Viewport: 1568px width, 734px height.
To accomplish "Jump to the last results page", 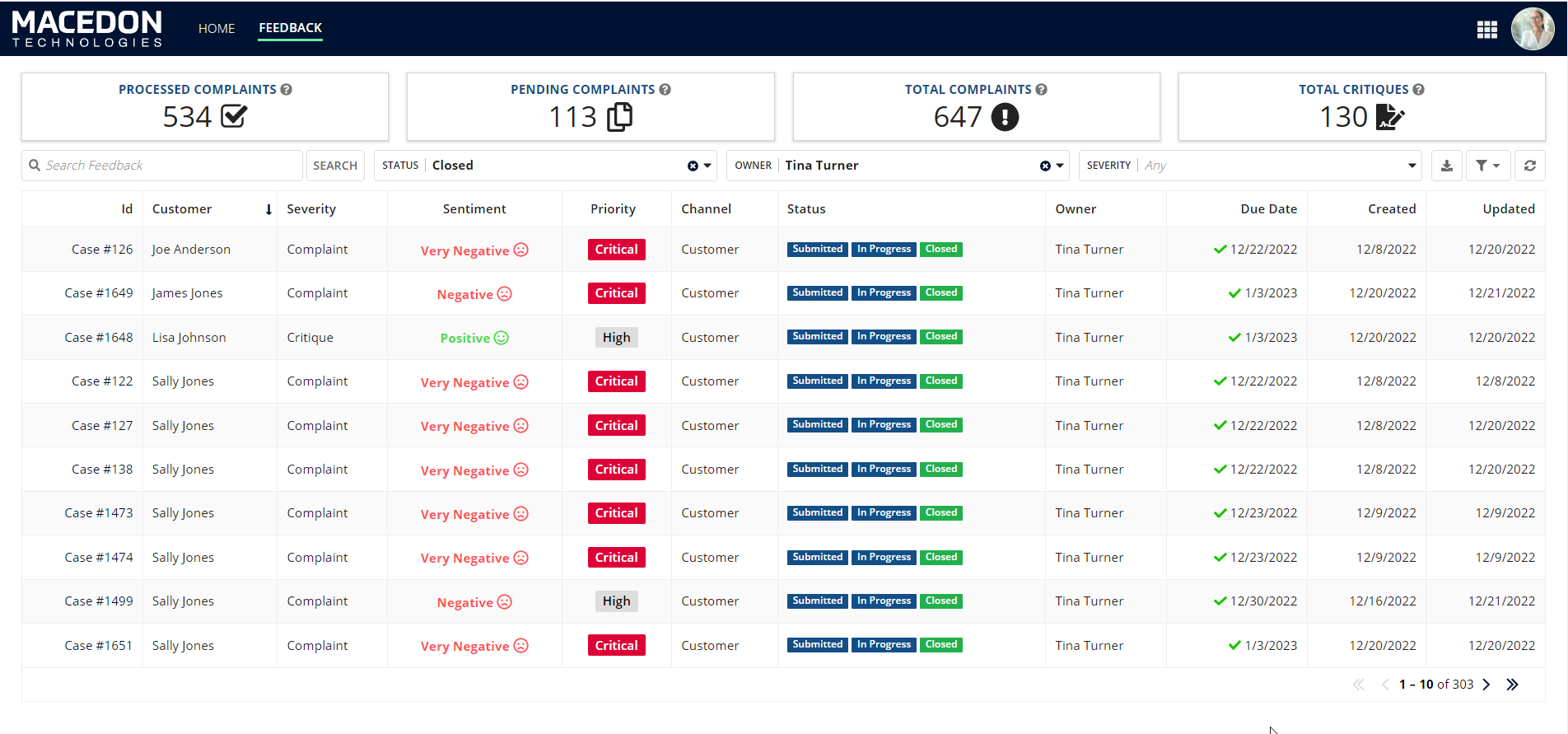I will [x=1512, y=685].
